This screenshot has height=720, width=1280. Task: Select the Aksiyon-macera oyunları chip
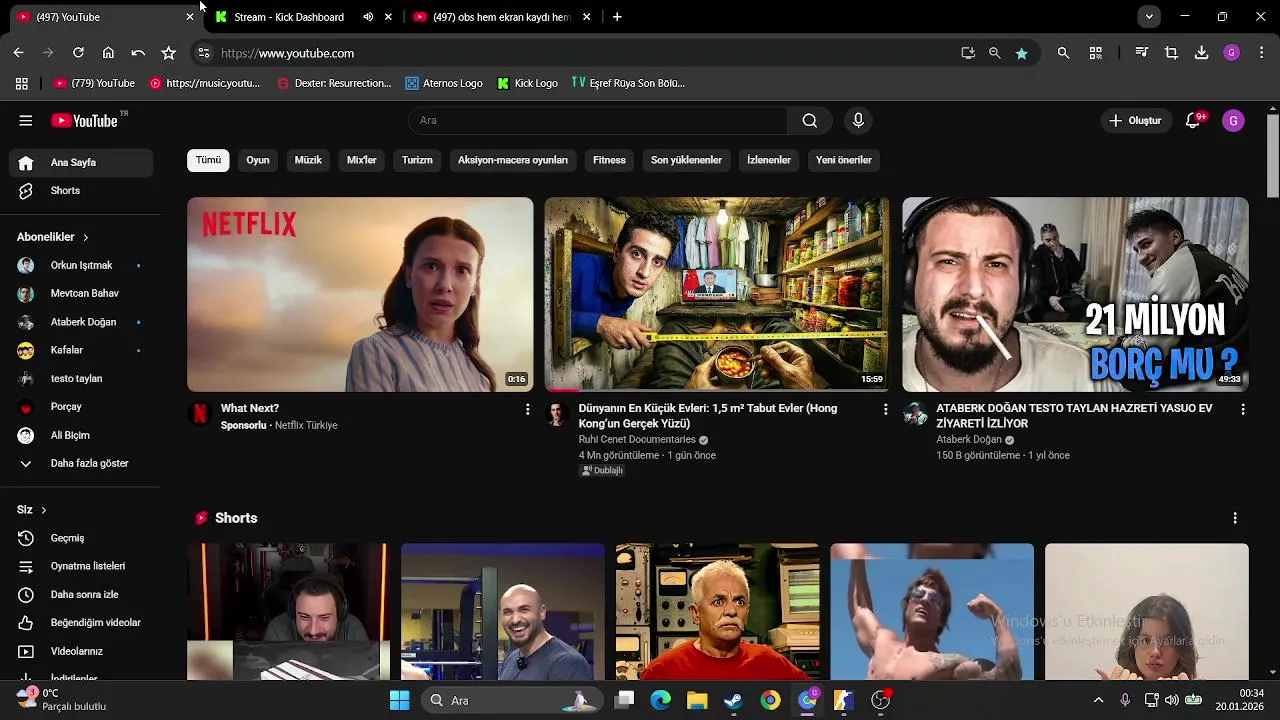coord(513,160)
